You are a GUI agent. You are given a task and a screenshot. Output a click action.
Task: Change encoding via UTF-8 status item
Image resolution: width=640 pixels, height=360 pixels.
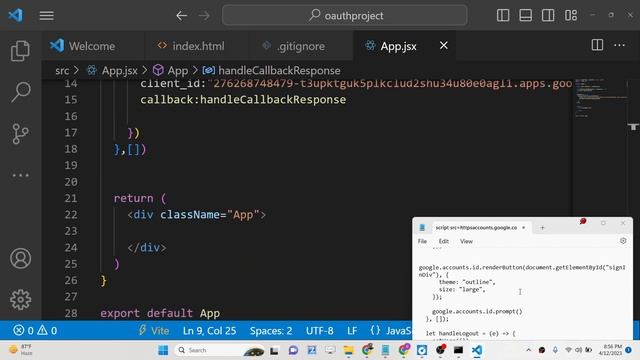point(320,331)
